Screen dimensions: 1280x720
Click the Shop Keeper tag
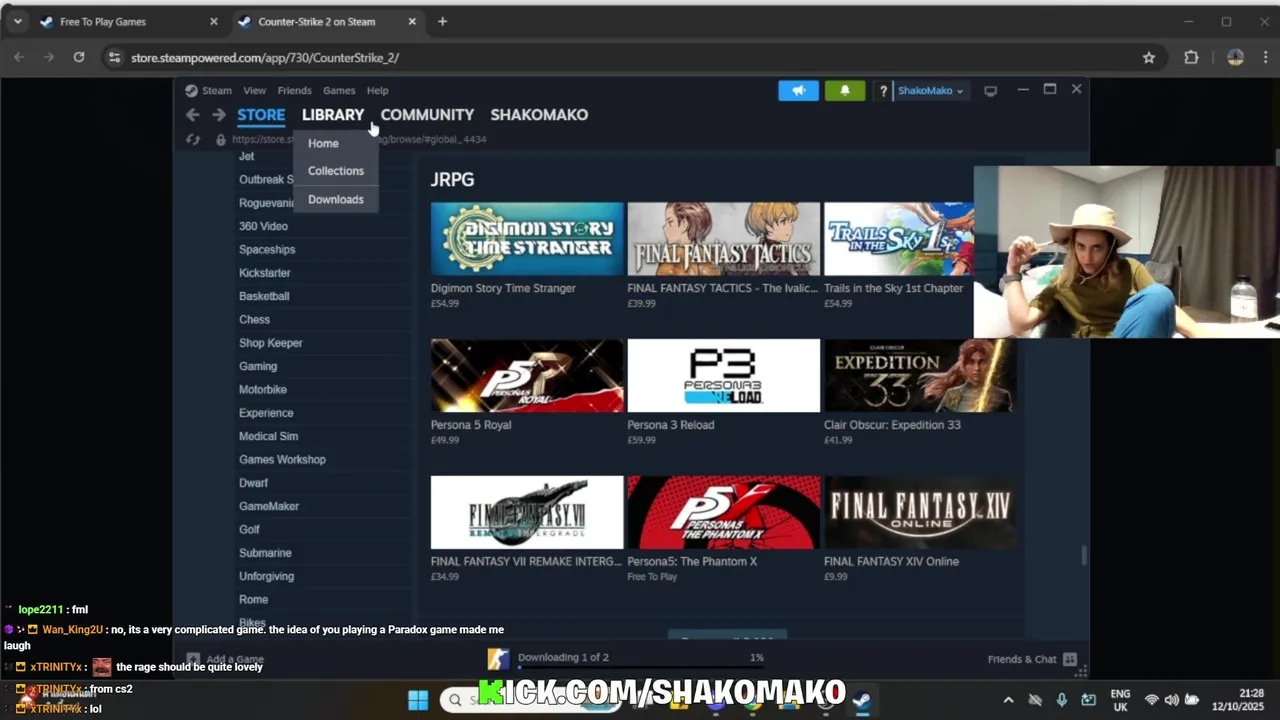(271, 343)
